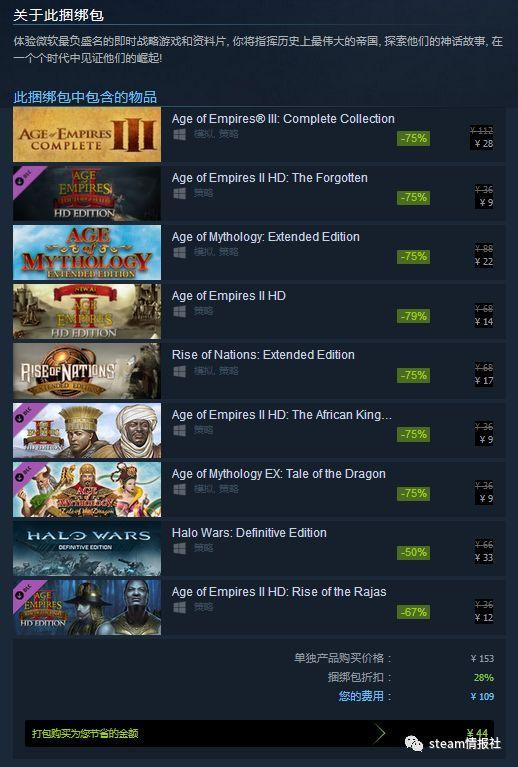Click WeChat logo icon in watermark
Screen dimensions: 518x767
[414, 744]
